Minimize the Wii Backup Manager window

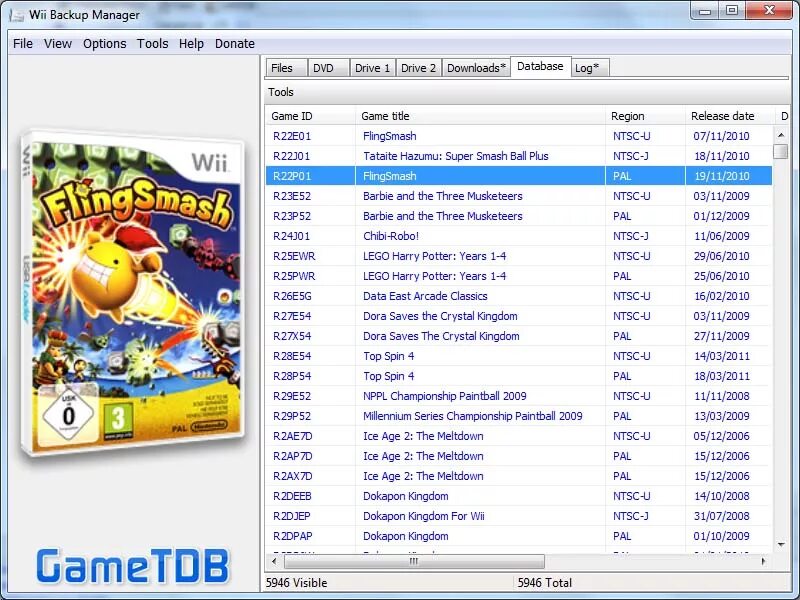click(x=706, y=10)
